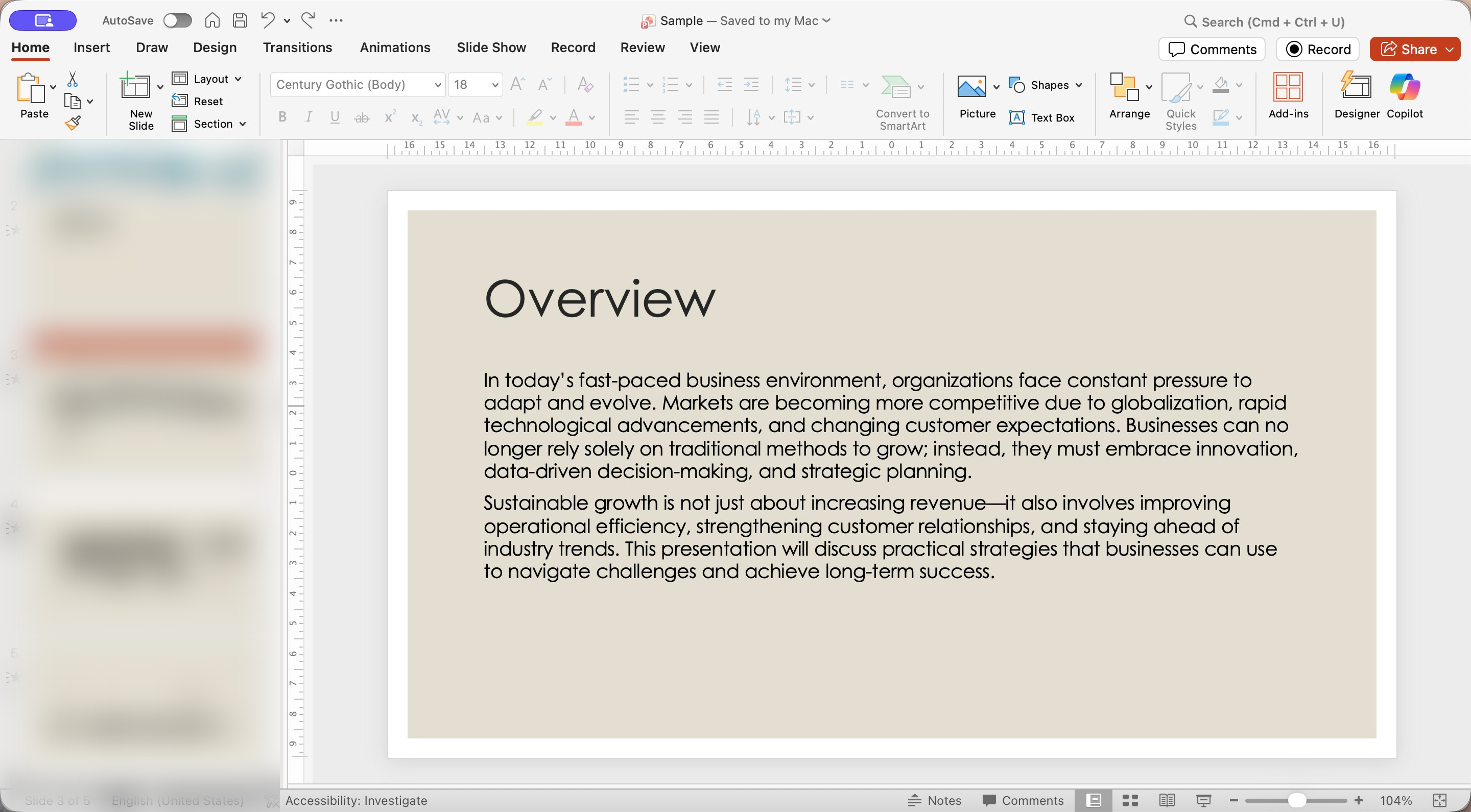Viewport: 1471px width, 812px height.
Task: Launch Copilot from the ribbon
Action: [1404, 95]
